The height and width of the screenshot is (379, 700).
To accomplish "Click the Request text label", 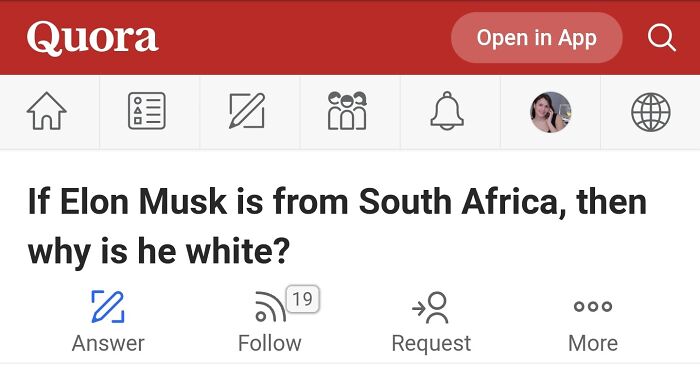I will coord(431,344).
